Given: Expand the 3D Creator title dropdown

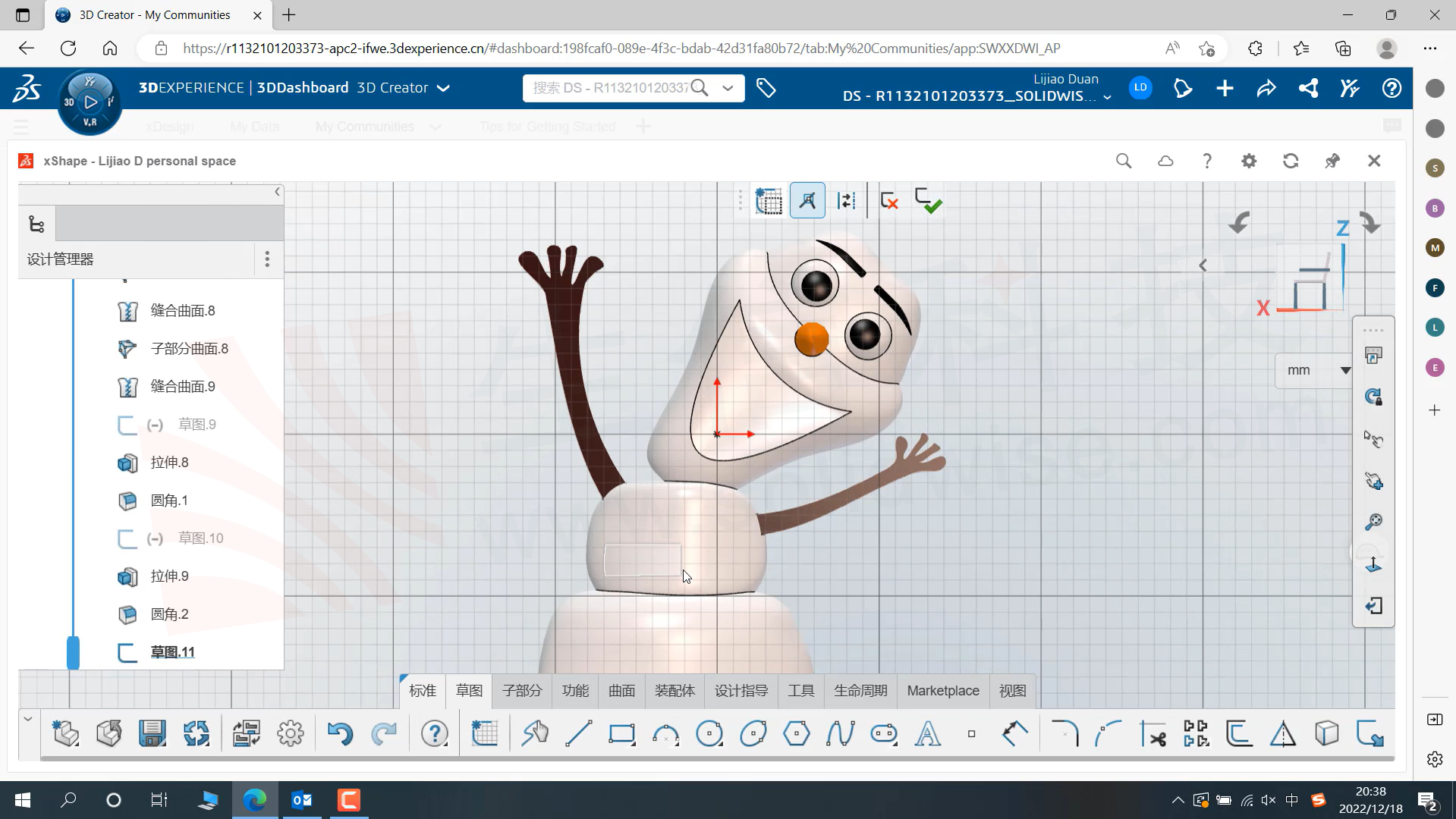Looking at the screenshot, I should [x=444, y=88].
